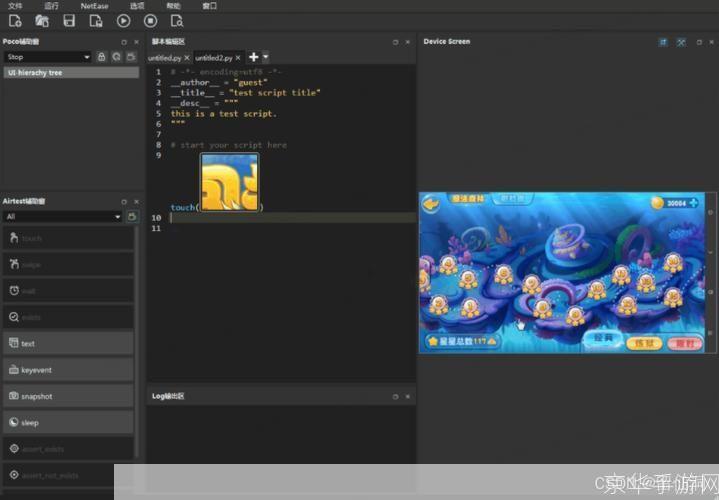Click the Save As toolbar icon
The width and height of the screenshot is (719, 500).
coord(96,21)
